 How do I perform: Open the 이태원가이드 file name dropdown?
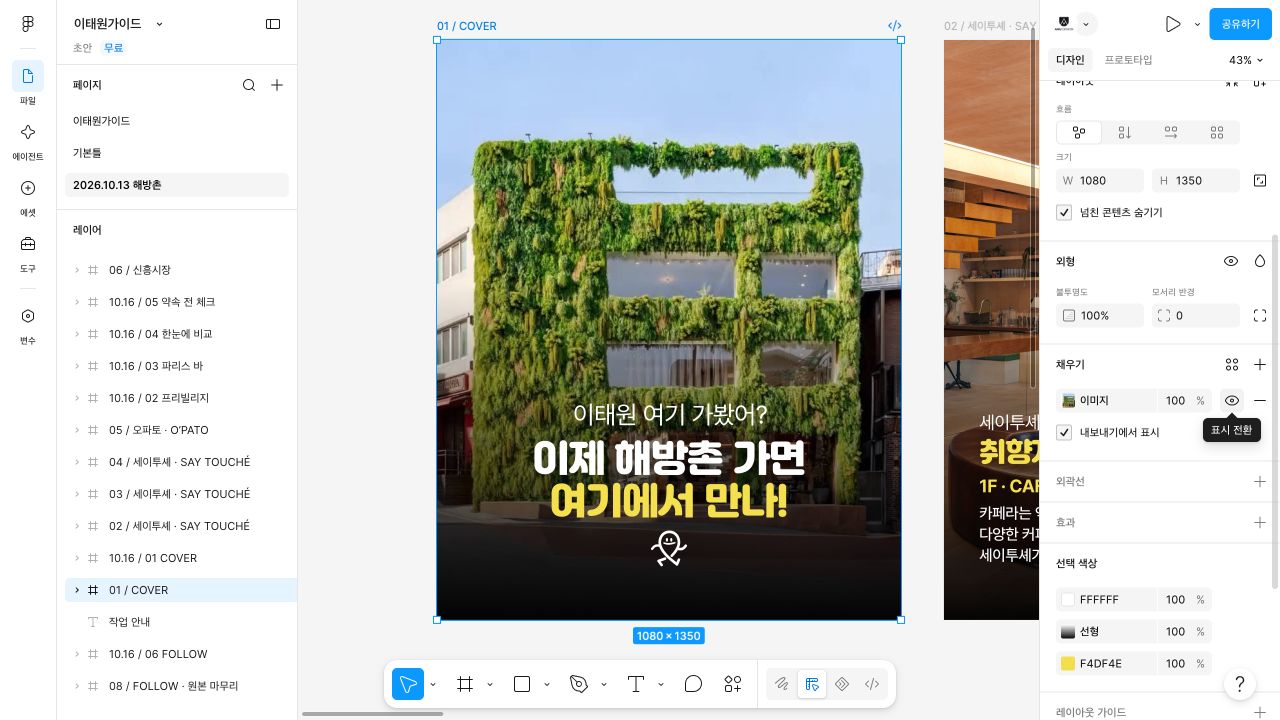159,24
